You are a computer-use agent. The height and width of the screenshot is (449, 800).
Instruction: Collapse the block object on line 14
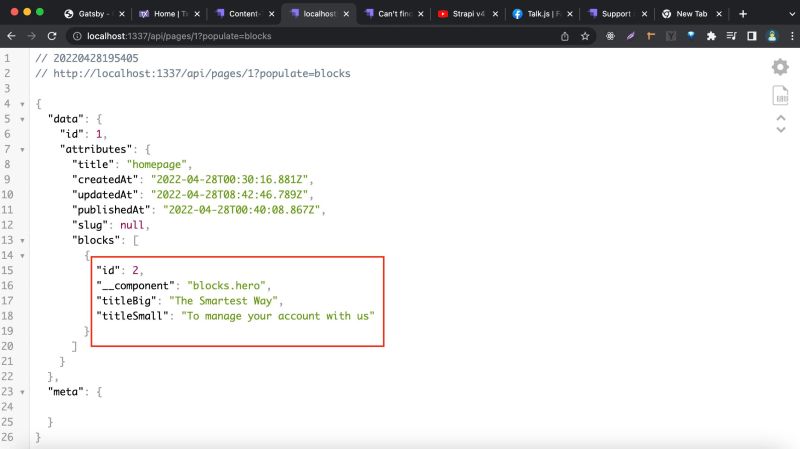pyautogui.click(x=22, y=256)
